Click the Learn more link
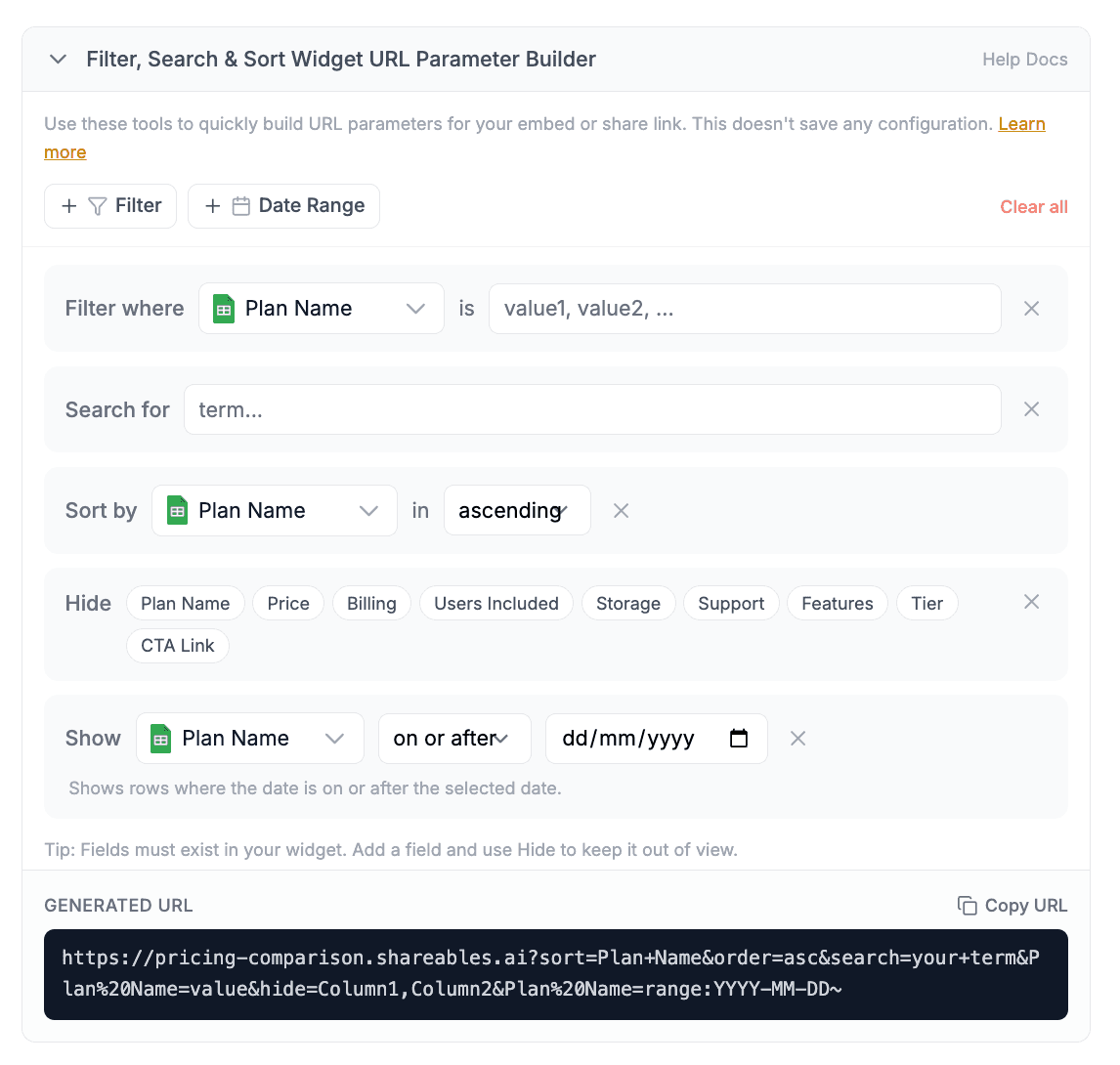 click(1021, 124)
